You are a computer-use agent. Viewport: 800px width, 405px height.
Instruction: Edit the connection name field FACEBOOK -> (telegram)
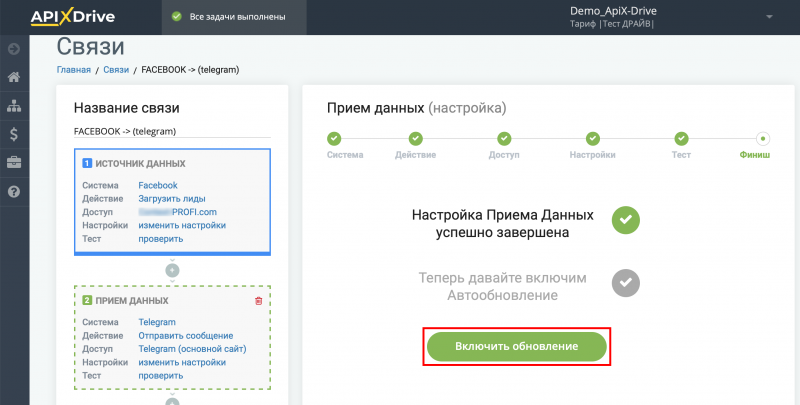click(x=172, y=131)
